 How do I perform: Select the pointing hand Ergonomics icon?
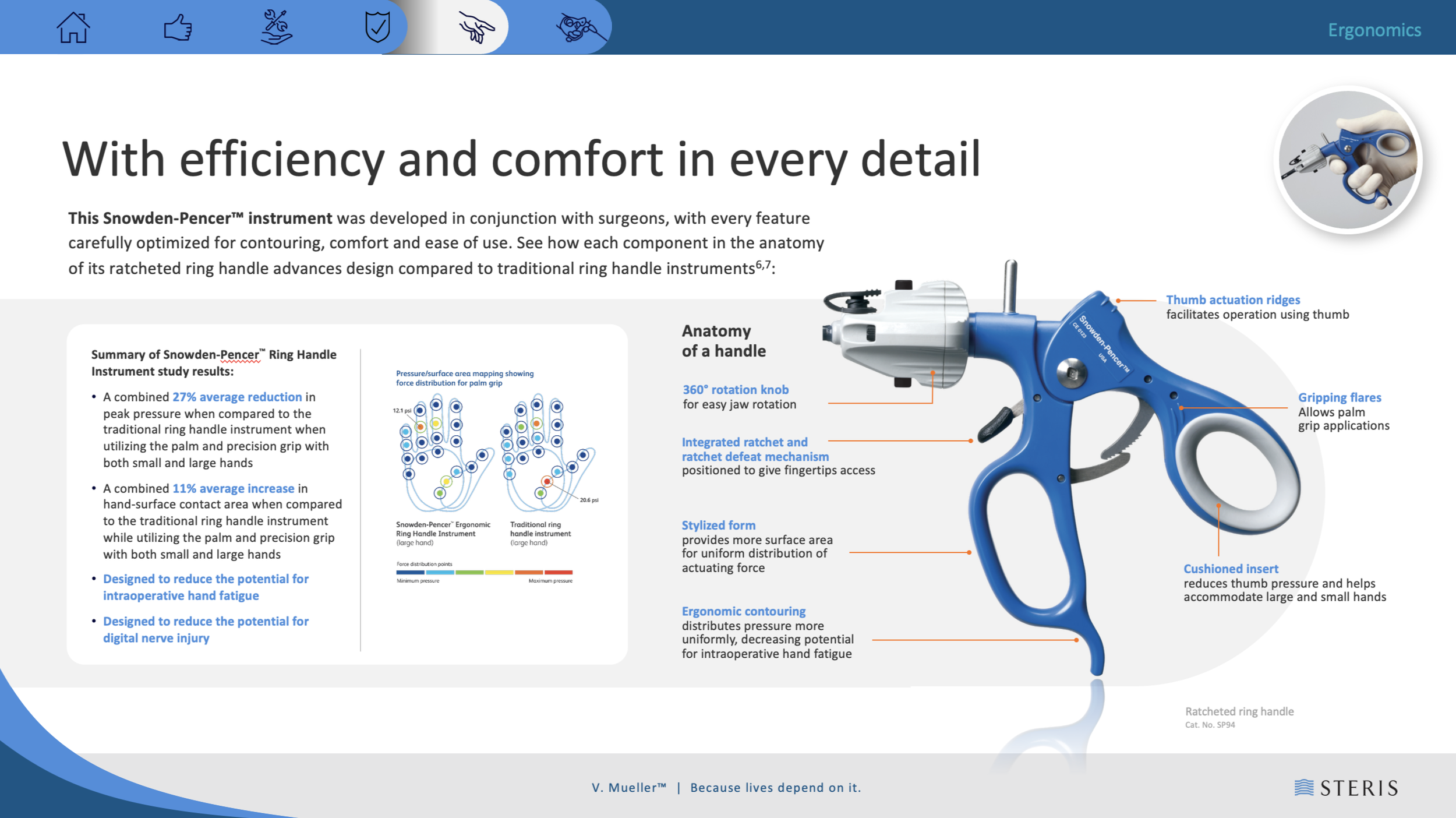(x=476, y=27)
